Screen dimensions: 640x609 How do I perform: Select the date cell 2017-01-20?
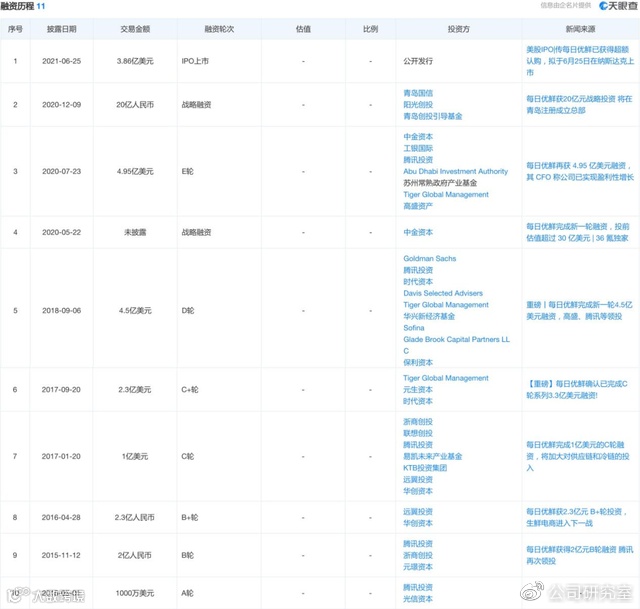click(x=61, y=456)
